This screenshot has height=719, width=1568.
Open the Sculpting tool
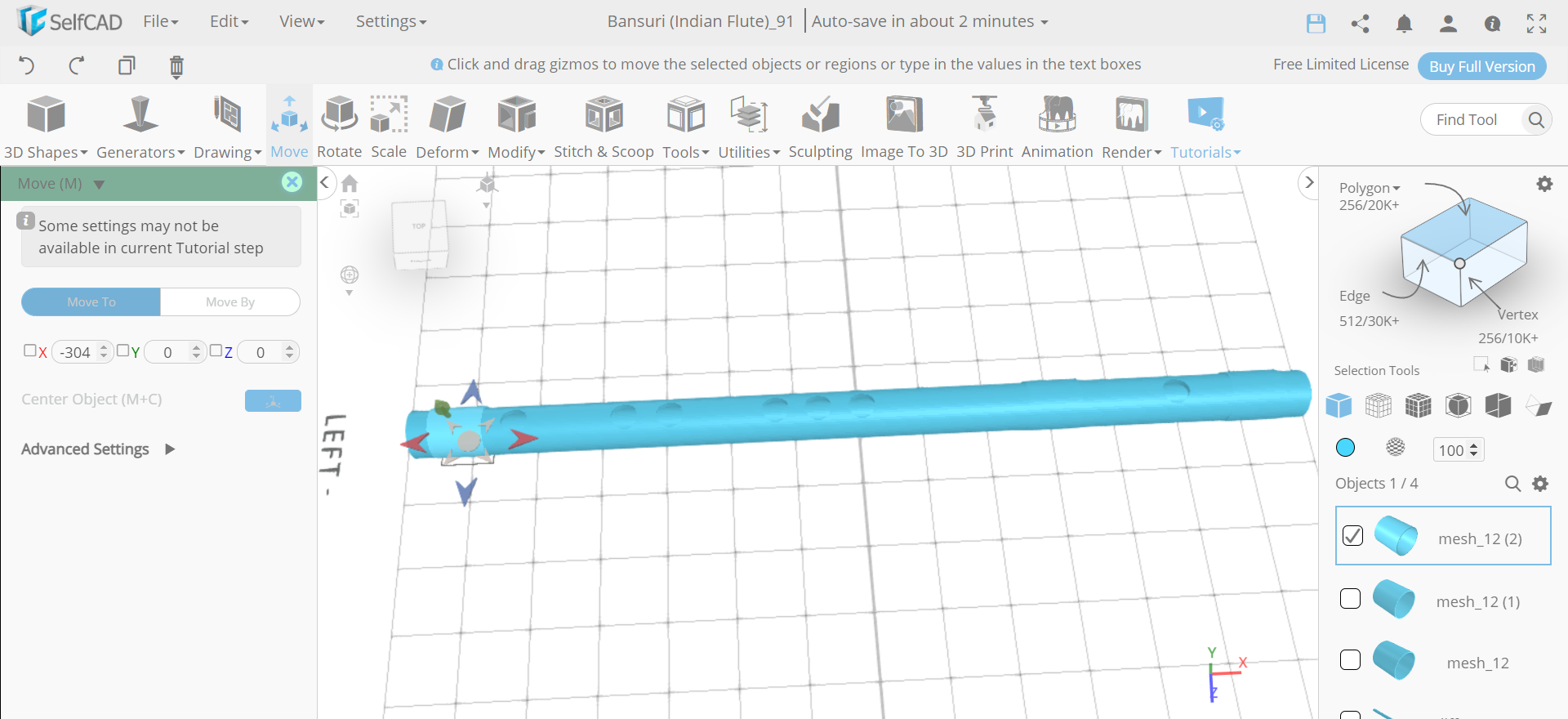click(x=820, y=125)
